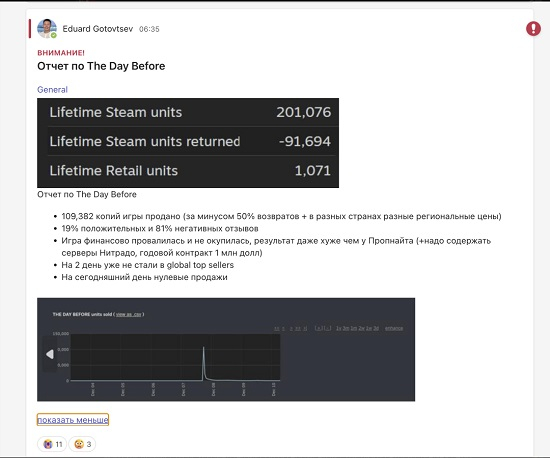The image size is (550, 458).
Task: Click the [+] chart zoom-in control
Action: coord(318,328)
